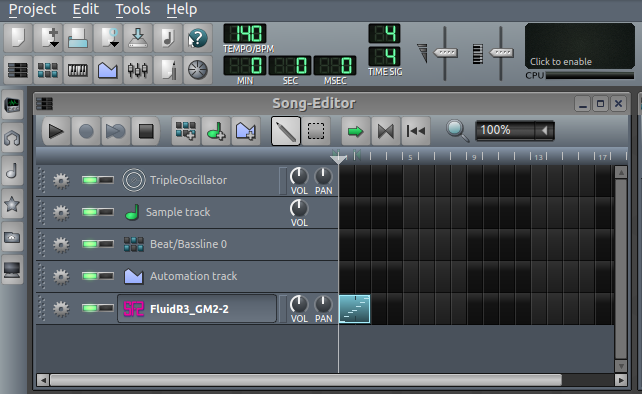The height and width of the screenshot is (394, 642).
Task: Click time signature numerator value
Action: 384,33
